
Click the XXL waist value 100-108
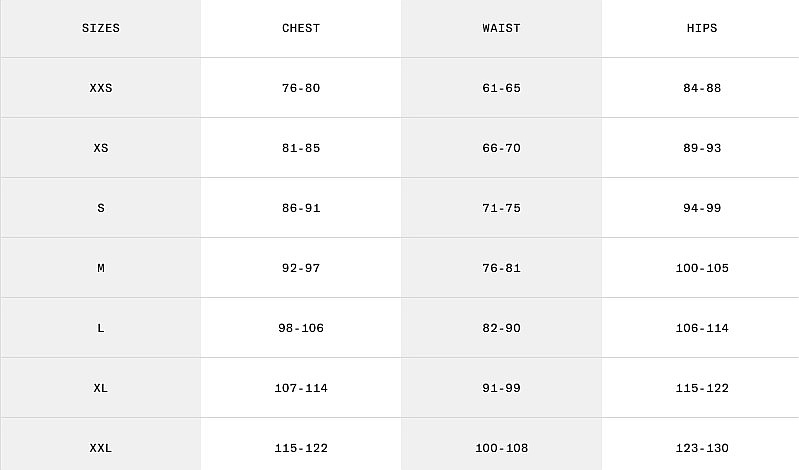coord(501,448)
